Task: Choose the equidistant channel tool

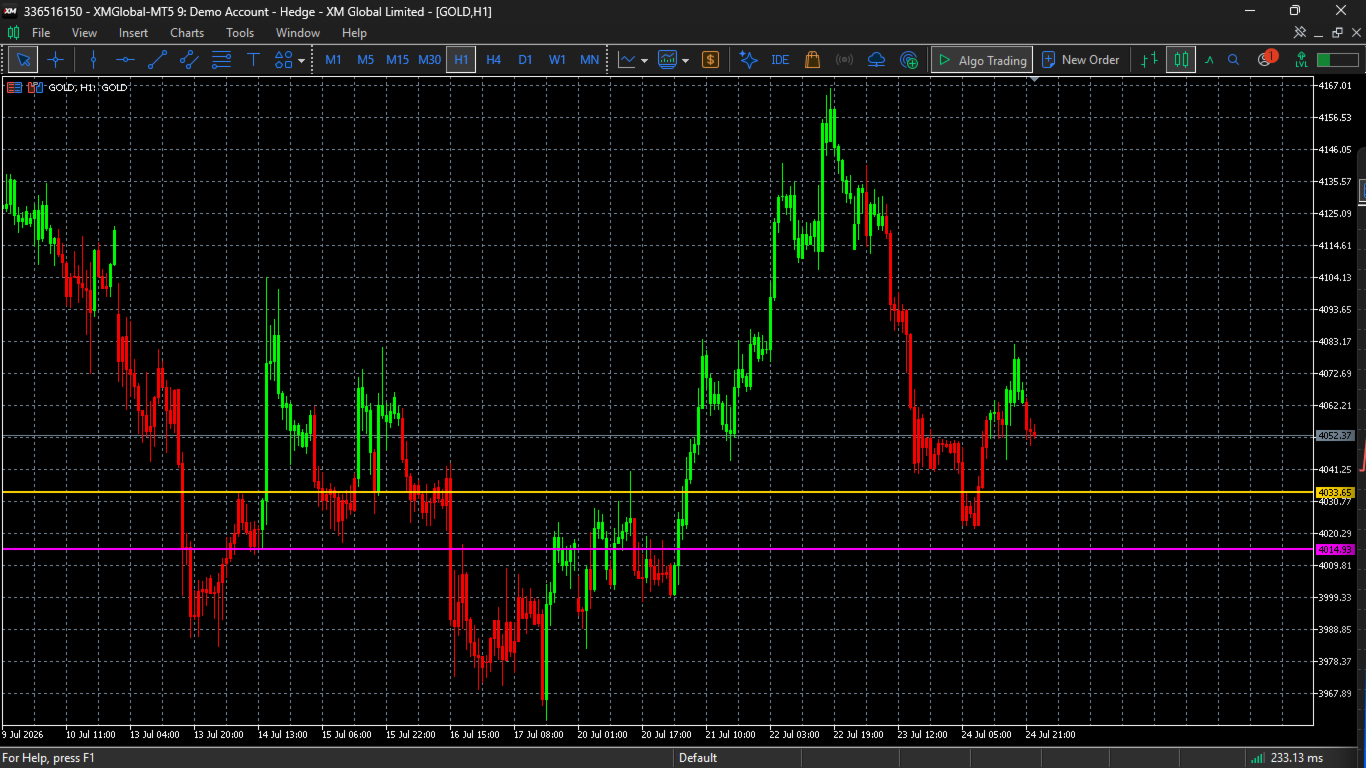Action: point(189,60)
